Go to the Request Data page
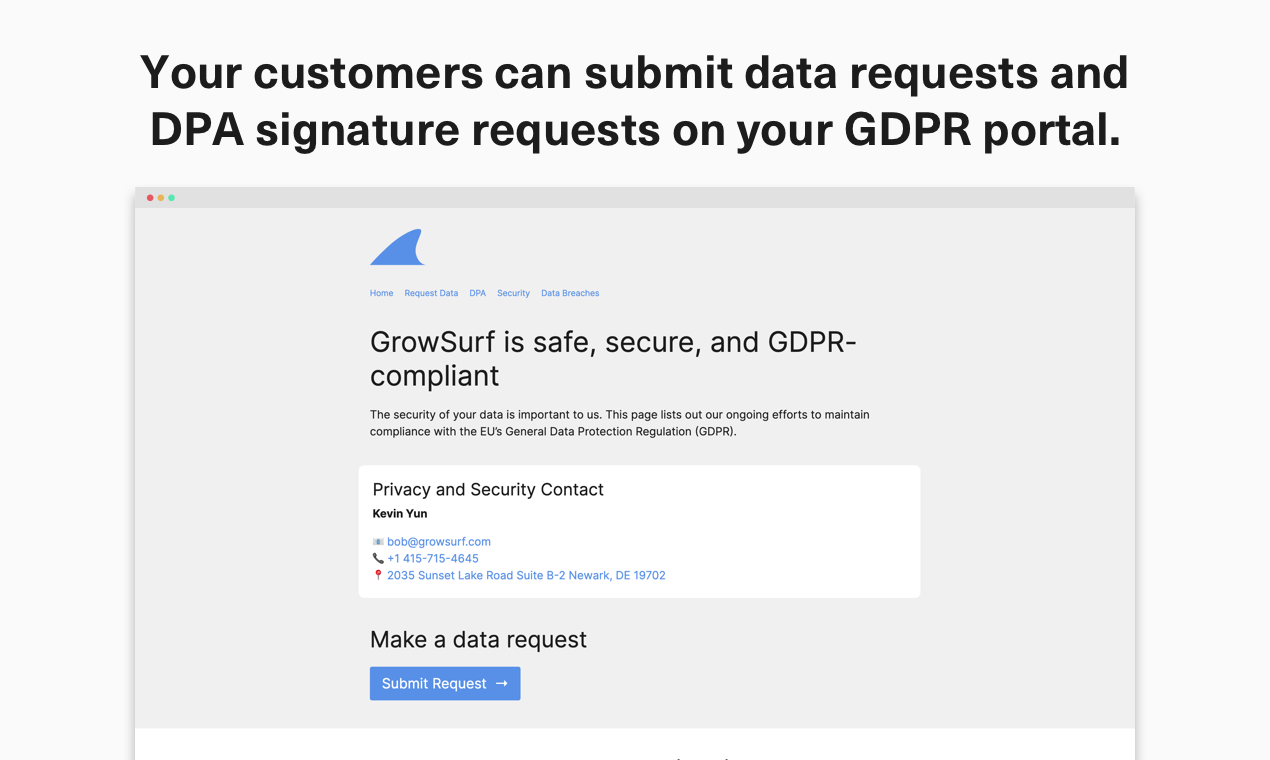 pos(431,293)
